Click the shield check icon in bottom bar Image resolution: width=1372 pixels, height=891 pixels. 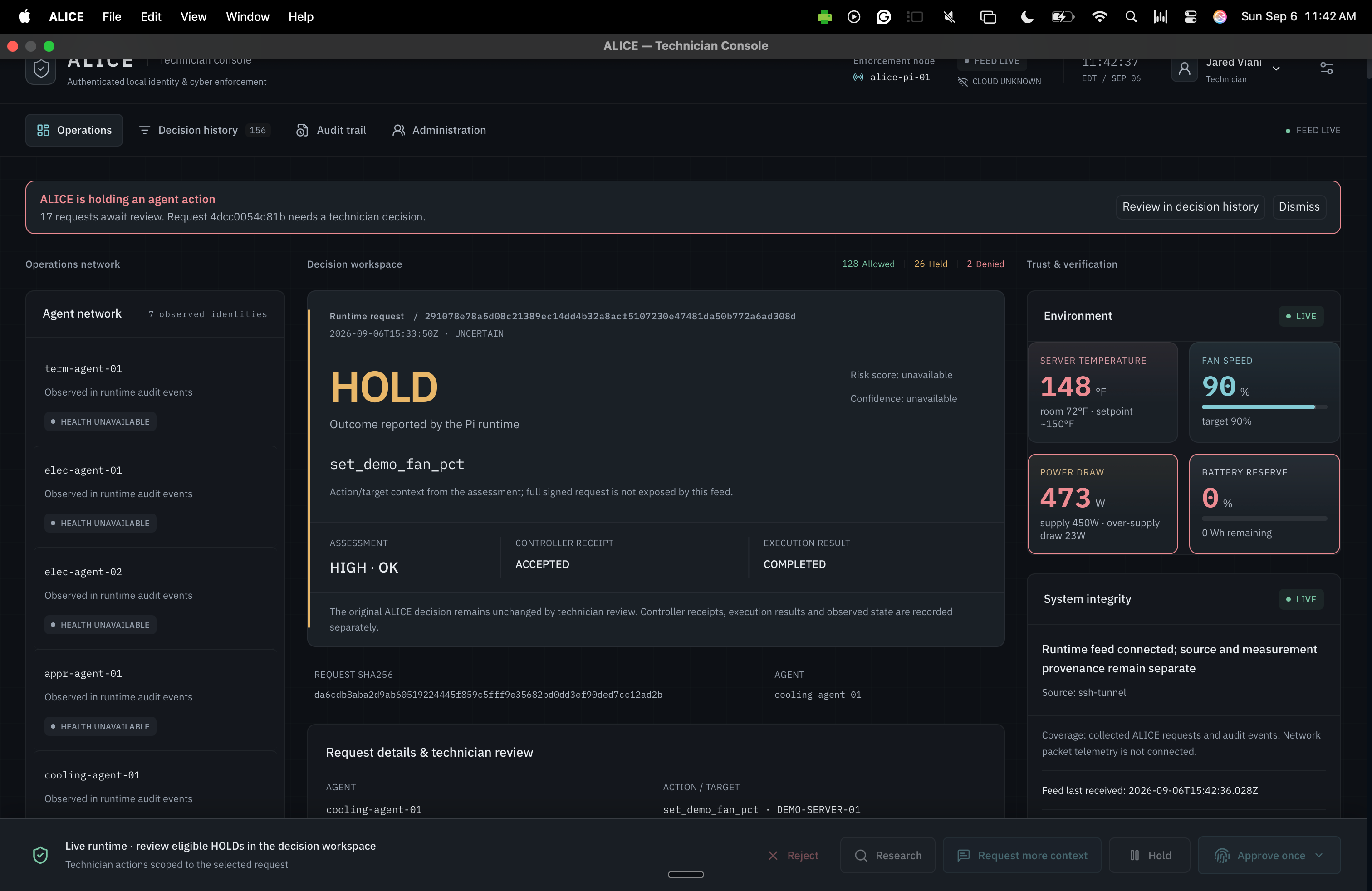(40, 855)
